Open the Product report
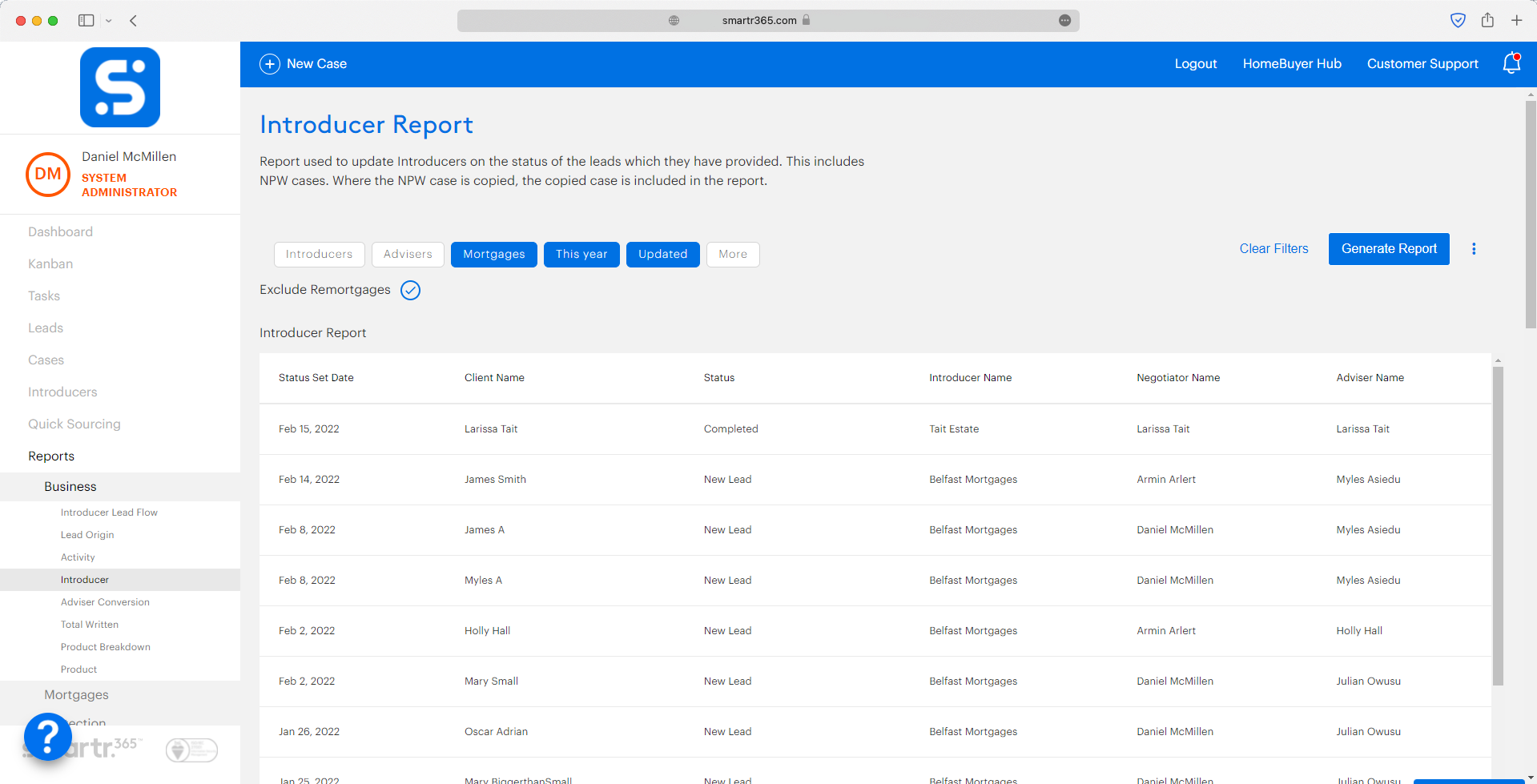 click(x=78, y=669)
